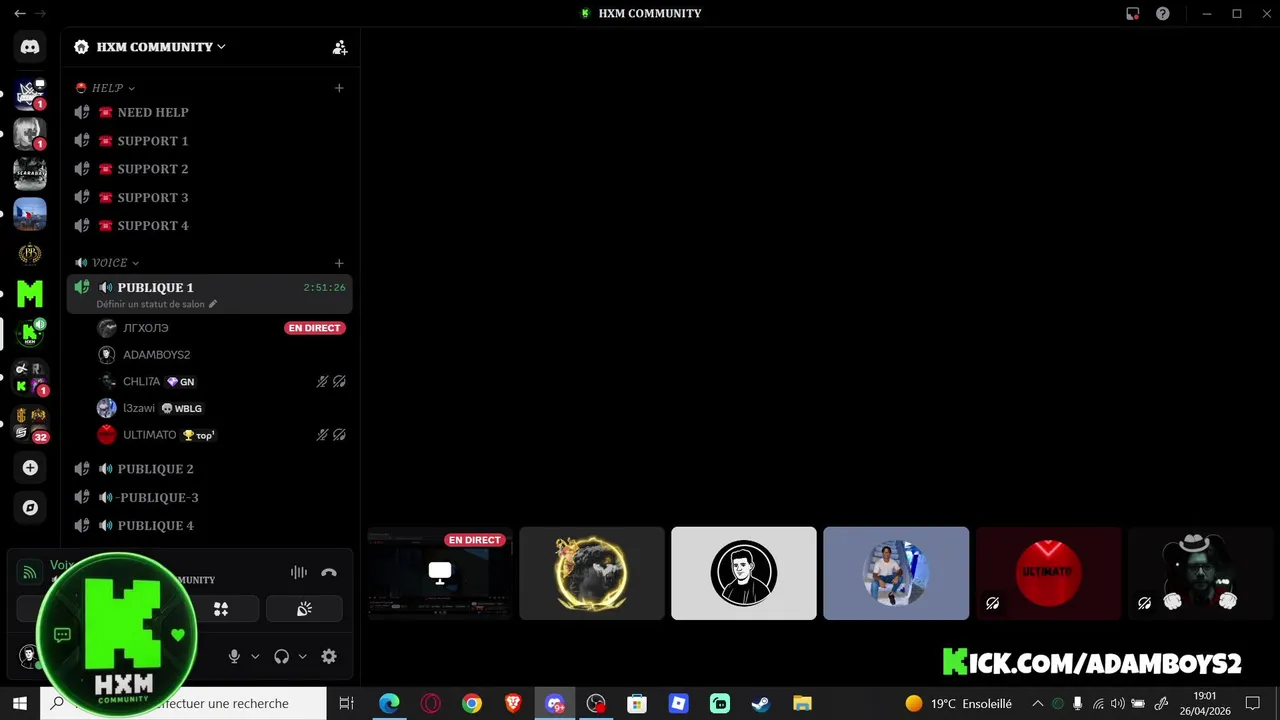Open the French flag server
Viewport: 1280px width, 720px height.
pos(30,214)
